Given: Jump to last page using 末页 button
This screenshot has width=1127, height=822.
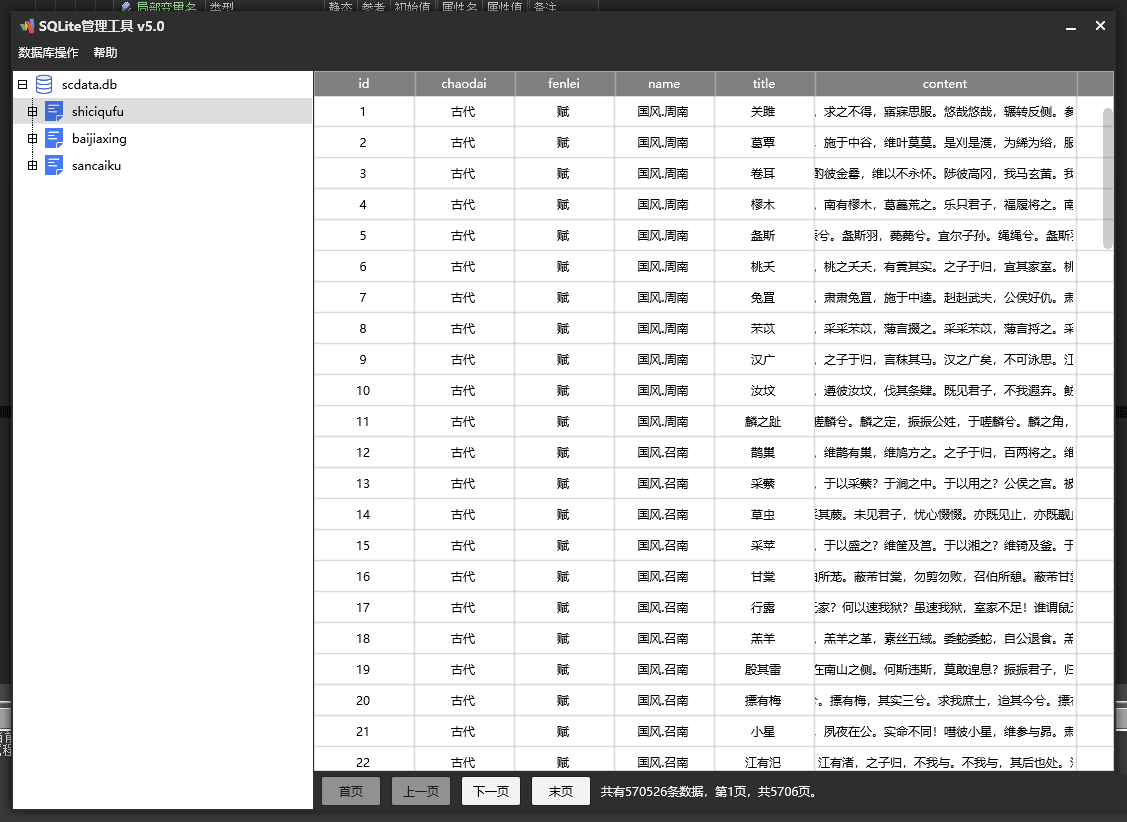Looking at the screenshot, I should [x=560, y=790].
